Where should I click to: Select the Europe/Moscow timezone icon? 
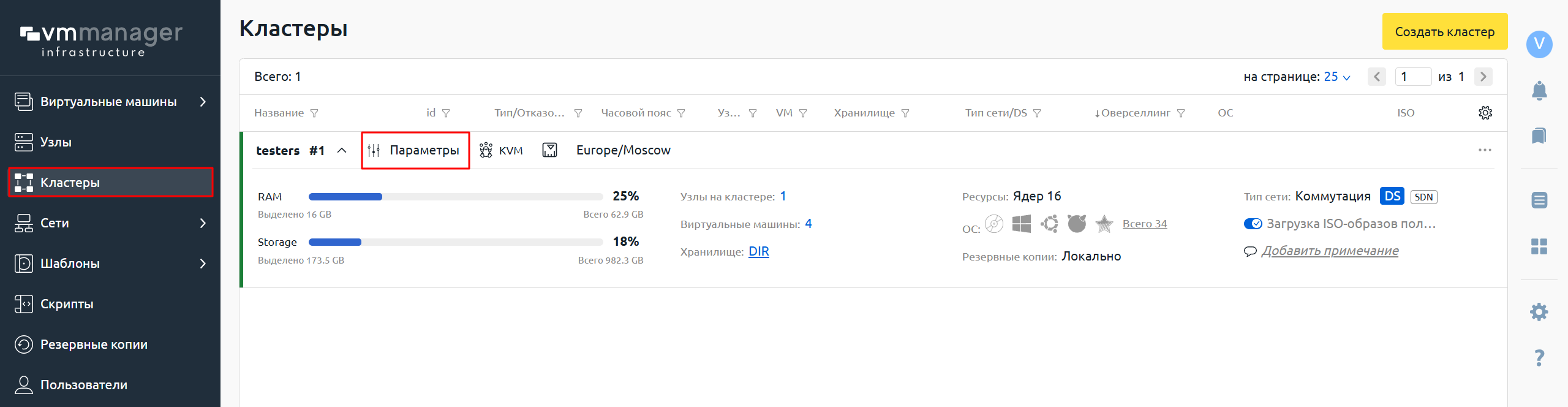click(550, 150)
